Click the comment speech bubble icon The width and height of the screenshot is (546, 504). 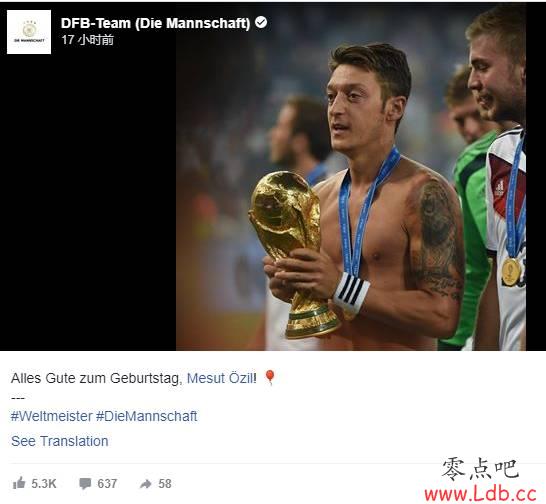point(85,483)
